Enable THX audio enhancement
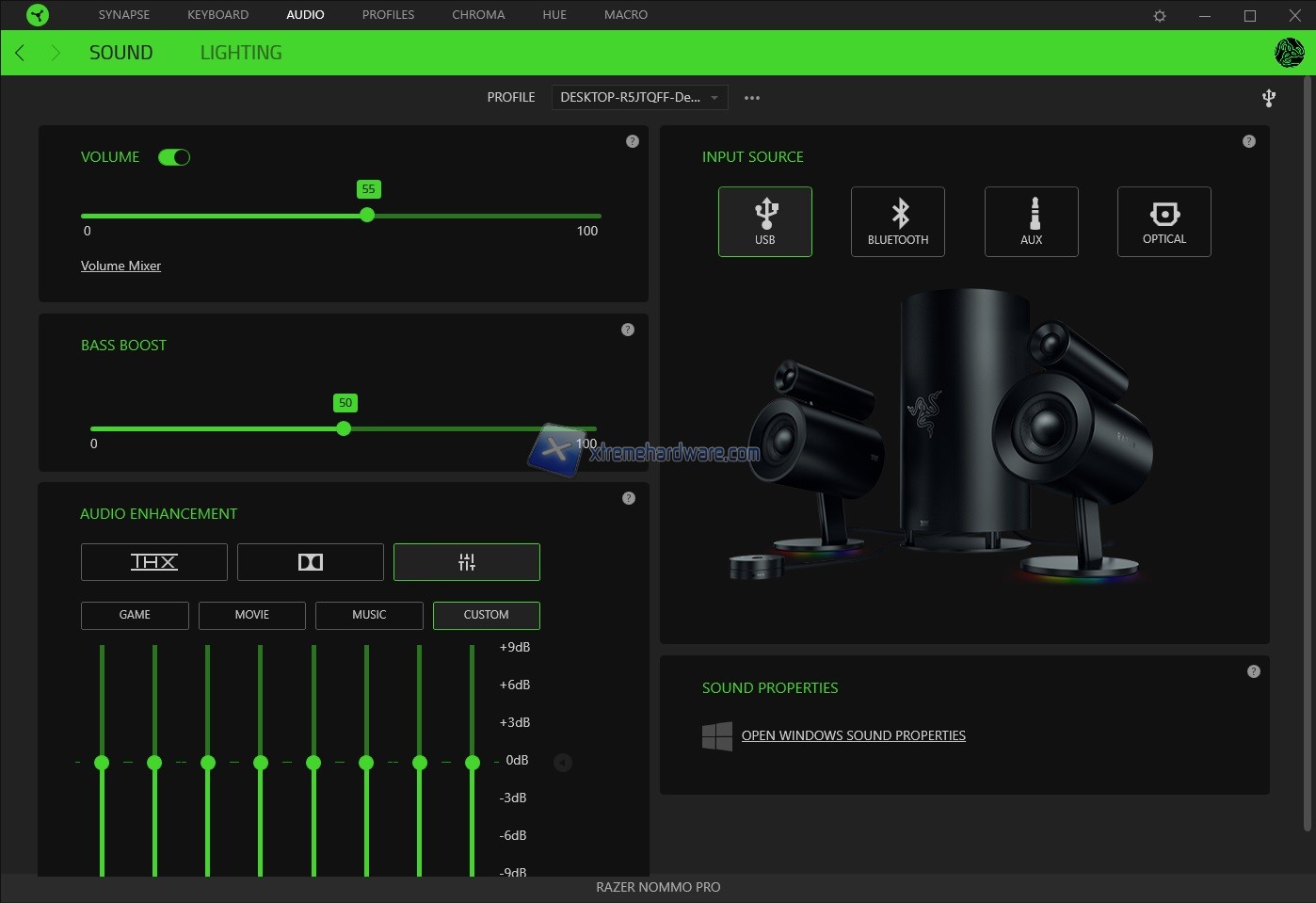Viewport: 1316px width, 903px height. (x=154, y=562)
